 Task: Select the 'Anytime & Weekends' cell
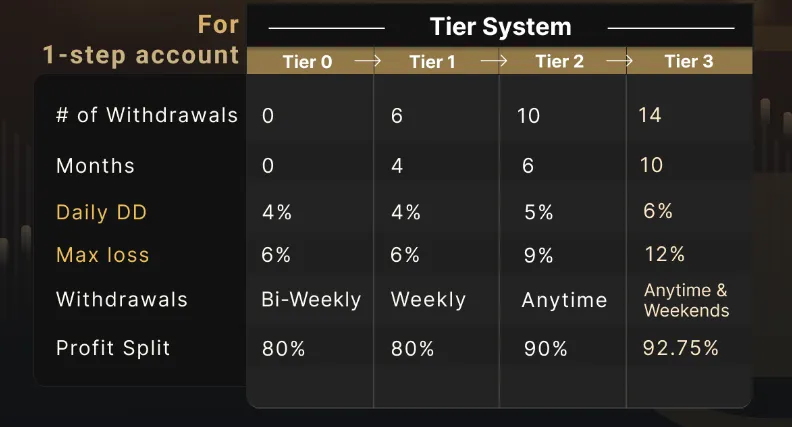point(686,300)
